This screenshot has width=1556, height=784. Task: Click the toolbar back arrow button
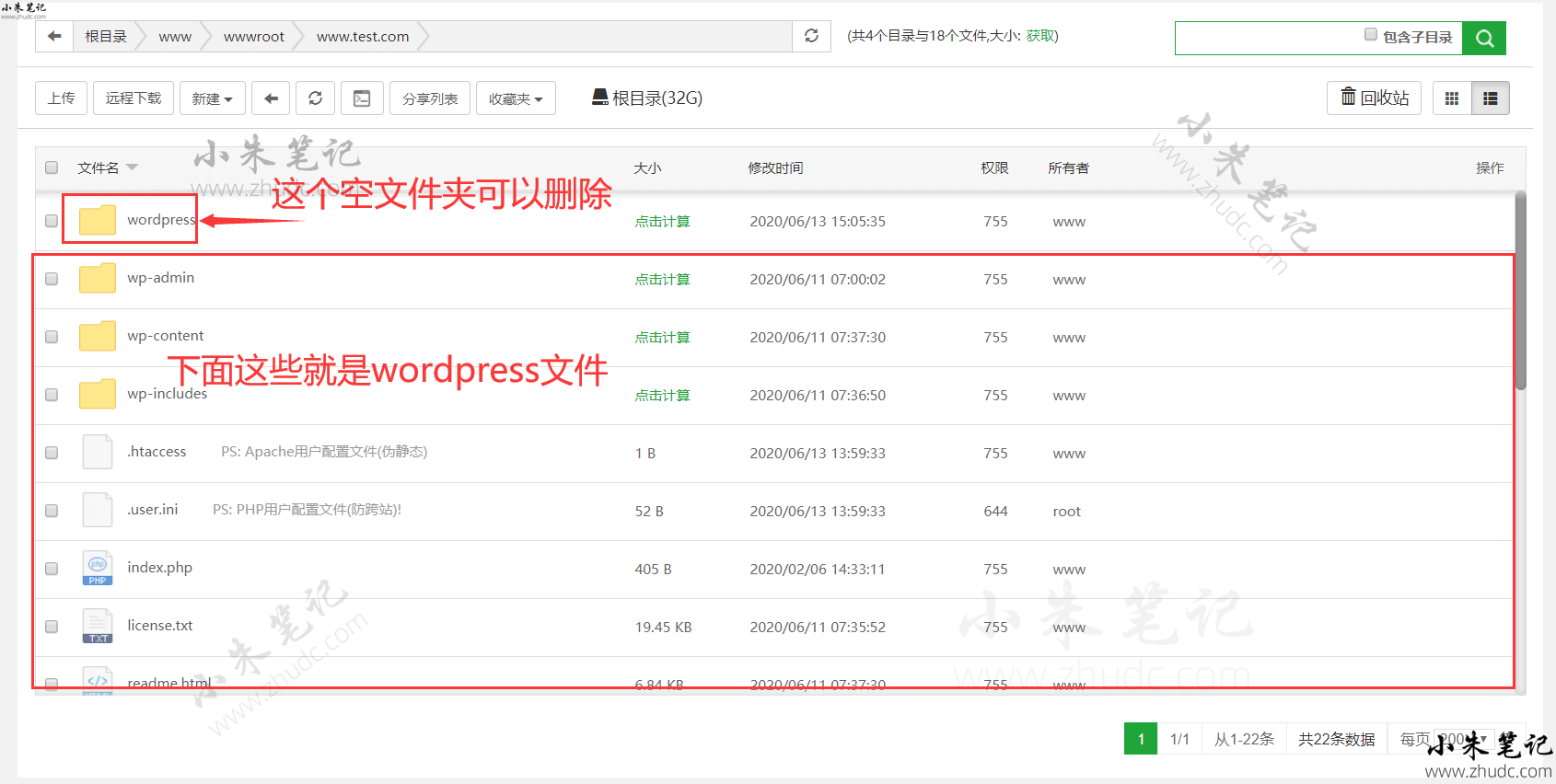coord(271,98)
